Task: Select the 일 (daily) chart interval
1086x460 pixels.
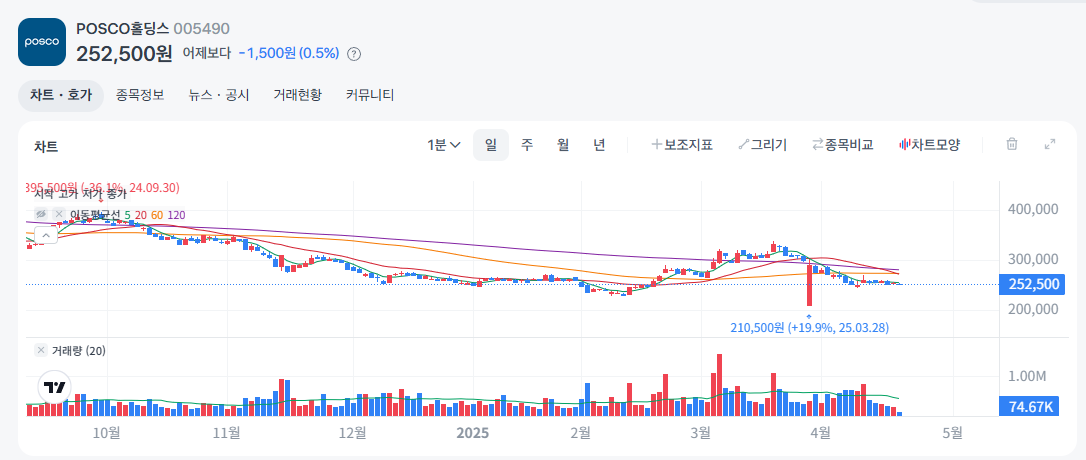Action: coord(491,145)
